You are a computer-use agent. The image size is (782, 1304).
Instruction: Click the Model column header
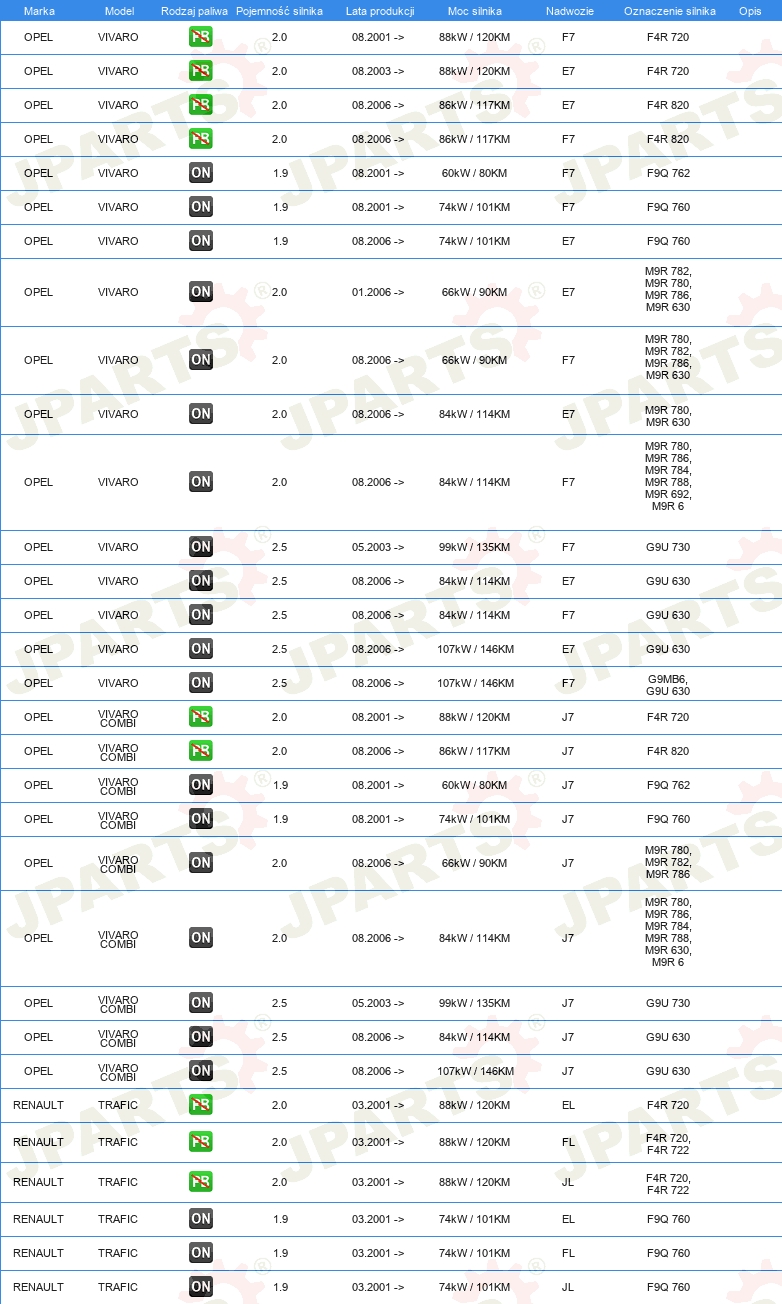tap(119, 11)
